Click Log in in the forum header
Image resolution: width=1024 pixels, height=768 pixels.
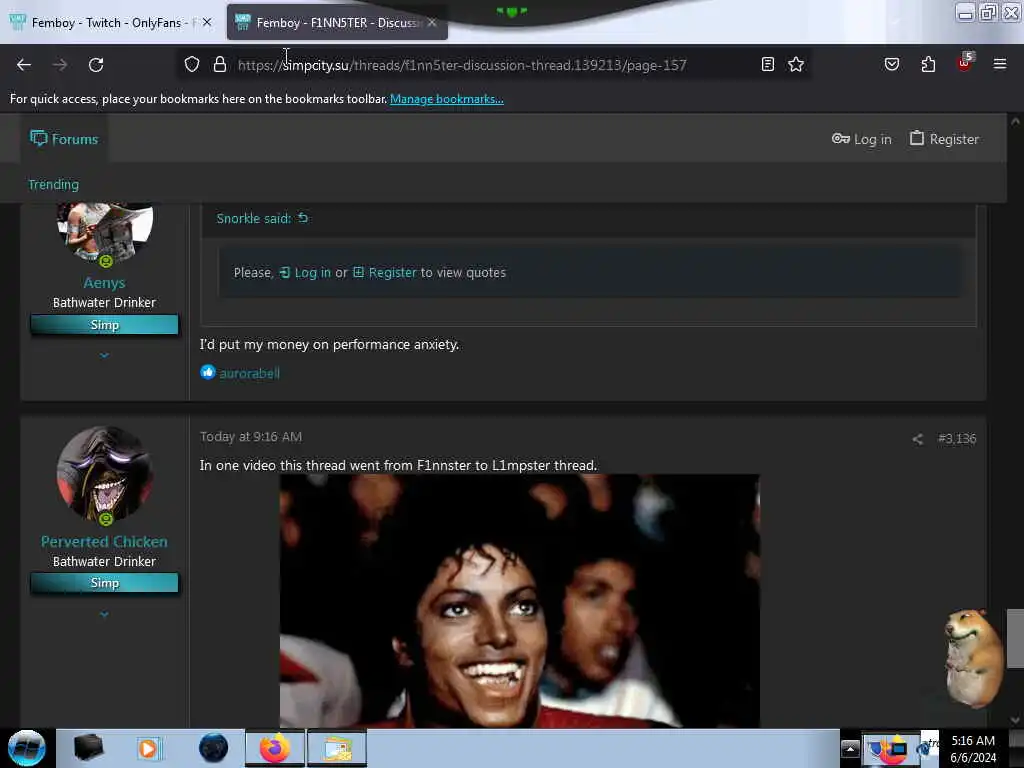point(861,138)
